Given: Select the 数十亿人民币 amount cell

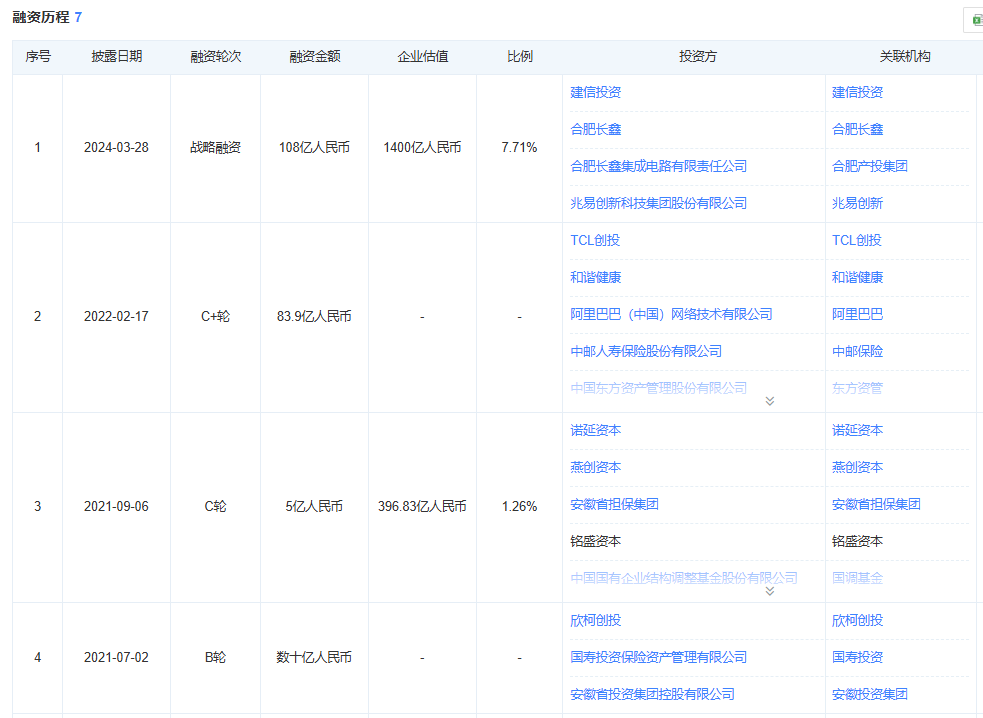Looking at the screenshot, I should click(315, 658).
